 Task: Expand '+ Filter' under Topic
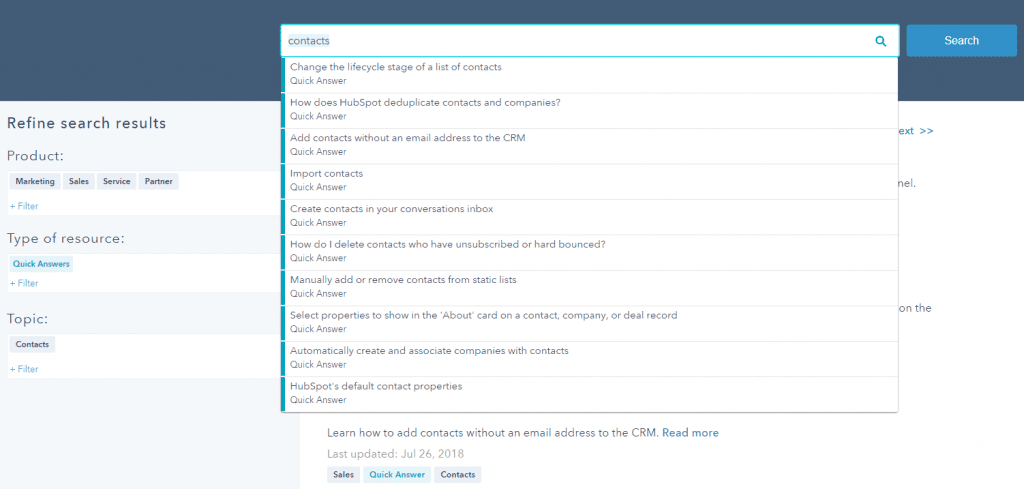pyautogui.click(x=24, y=369)
